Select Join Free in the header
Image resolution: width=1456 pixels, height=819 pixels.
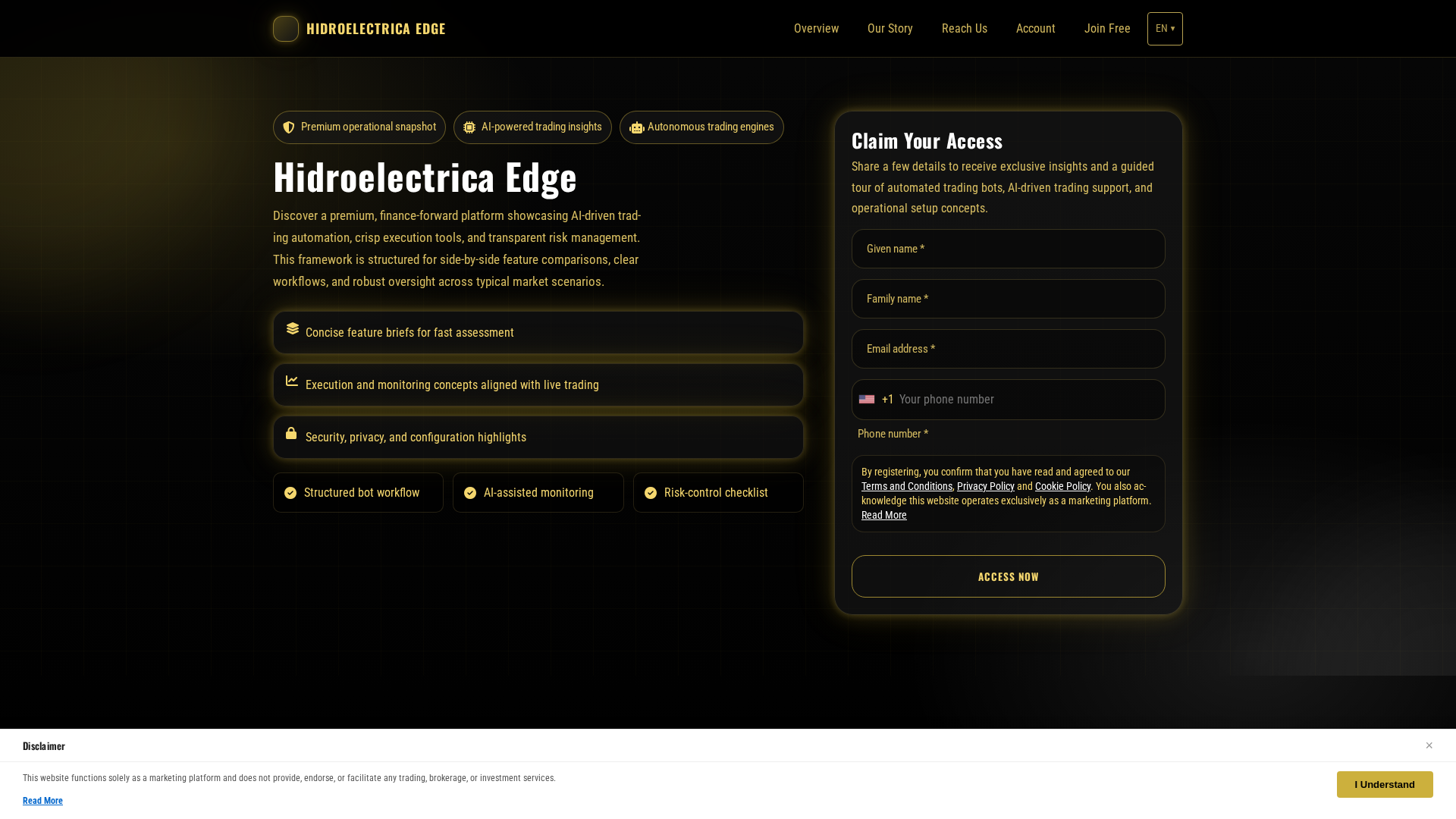[x=1107, y=29]
